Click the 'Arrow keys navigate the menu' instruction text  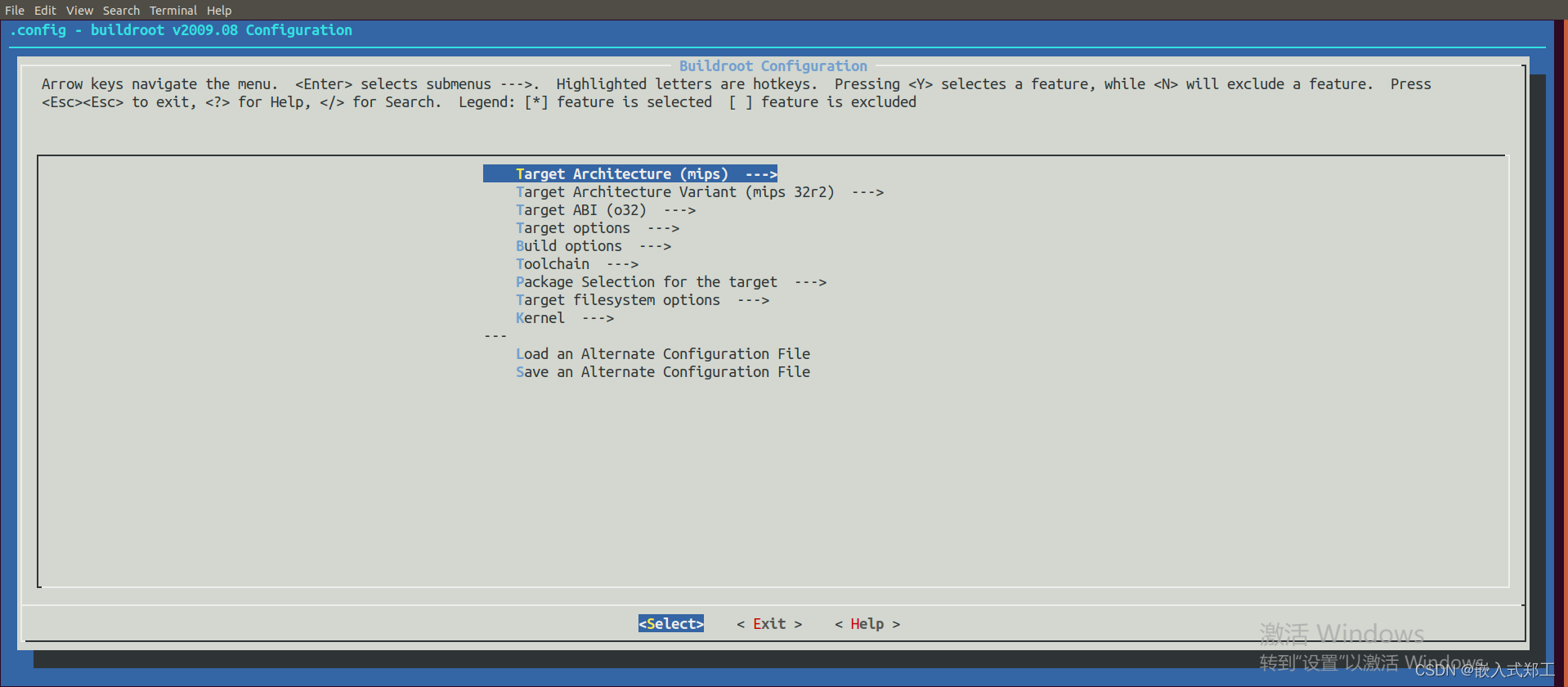(160, 83)
